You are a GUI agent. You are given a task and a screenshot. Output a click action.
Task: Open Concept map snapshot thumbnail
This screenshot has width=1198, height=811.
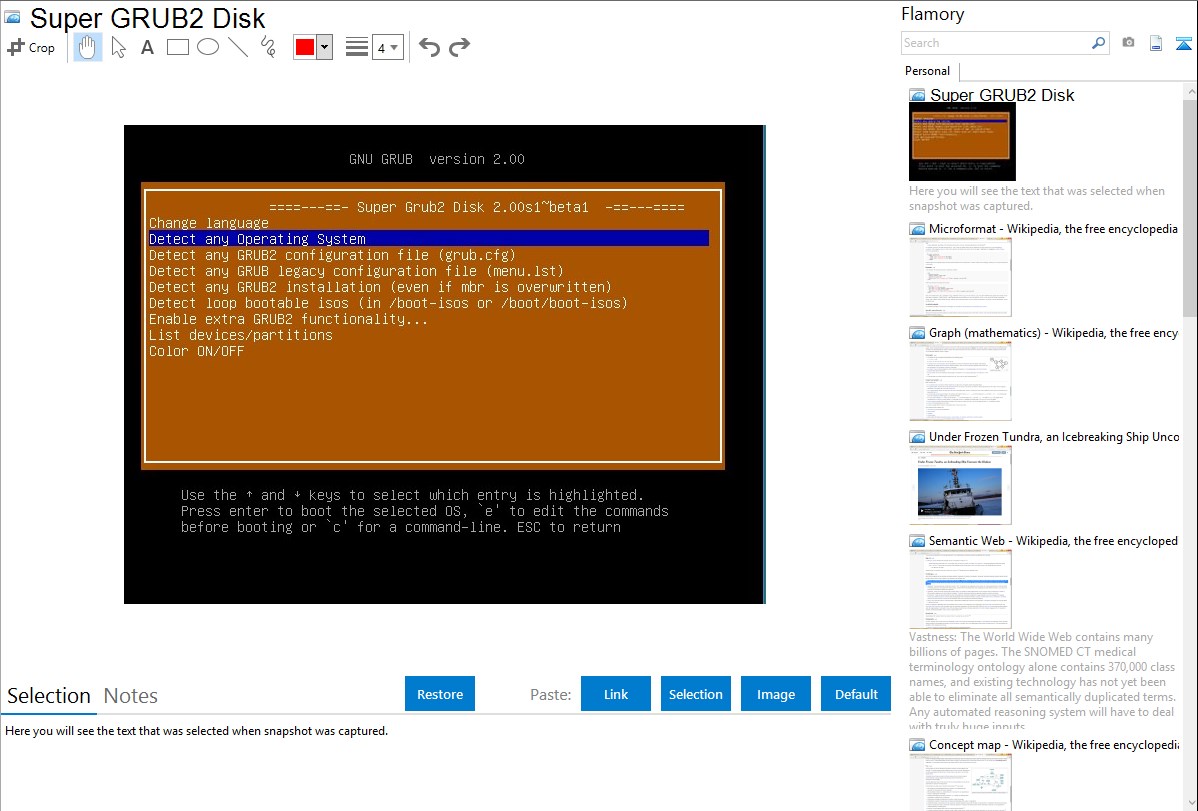coord(960,783)
